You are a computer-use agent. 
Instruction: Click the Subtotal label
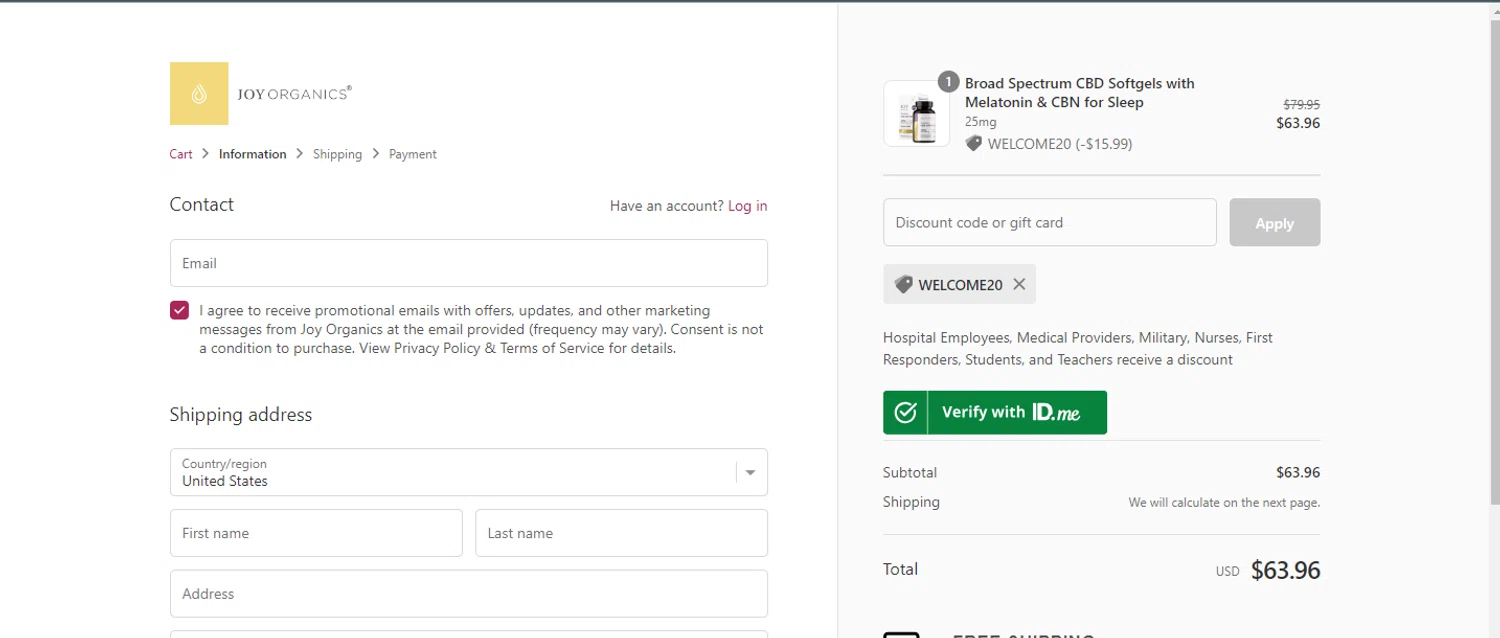point(910,472)
